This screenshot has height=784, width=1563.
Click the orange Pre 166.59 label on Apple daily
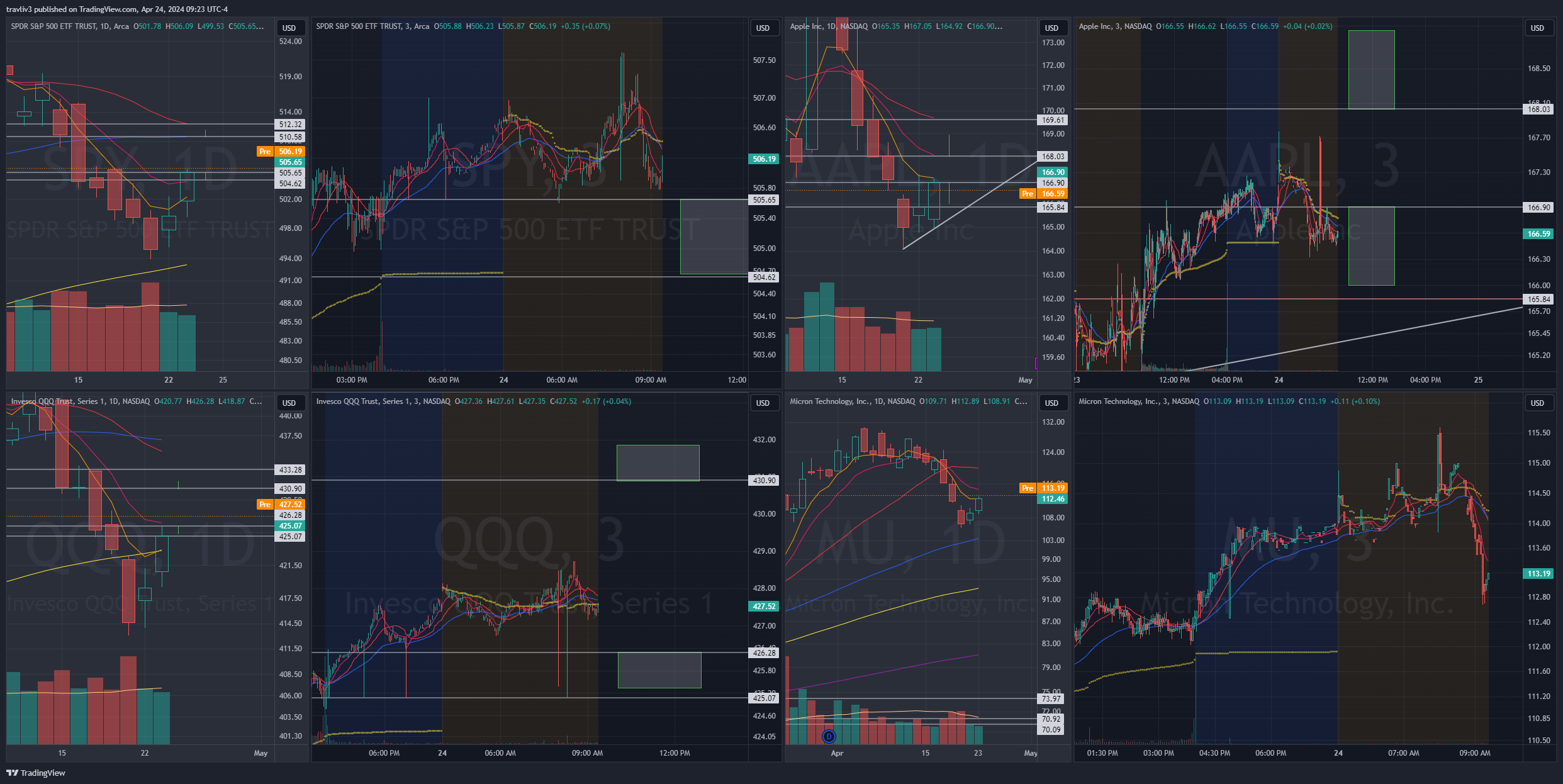1044,194
